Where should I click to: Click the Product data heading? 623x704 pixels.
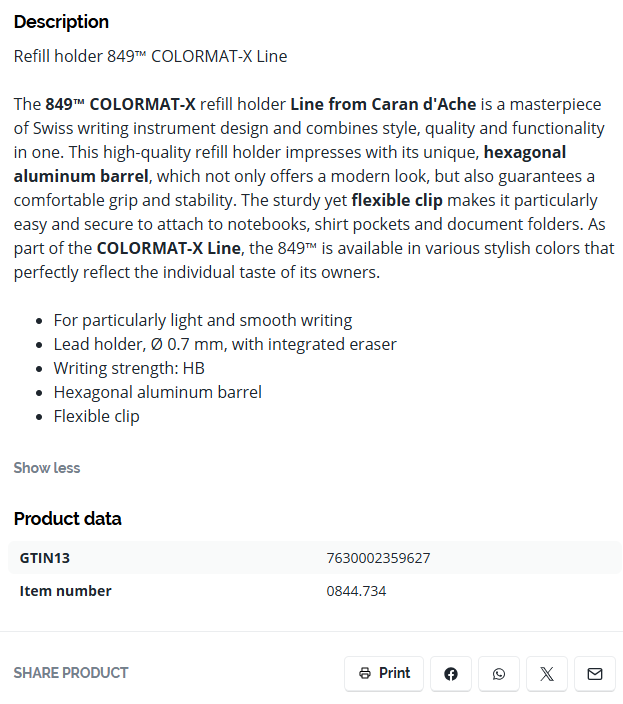coord(67,519)
